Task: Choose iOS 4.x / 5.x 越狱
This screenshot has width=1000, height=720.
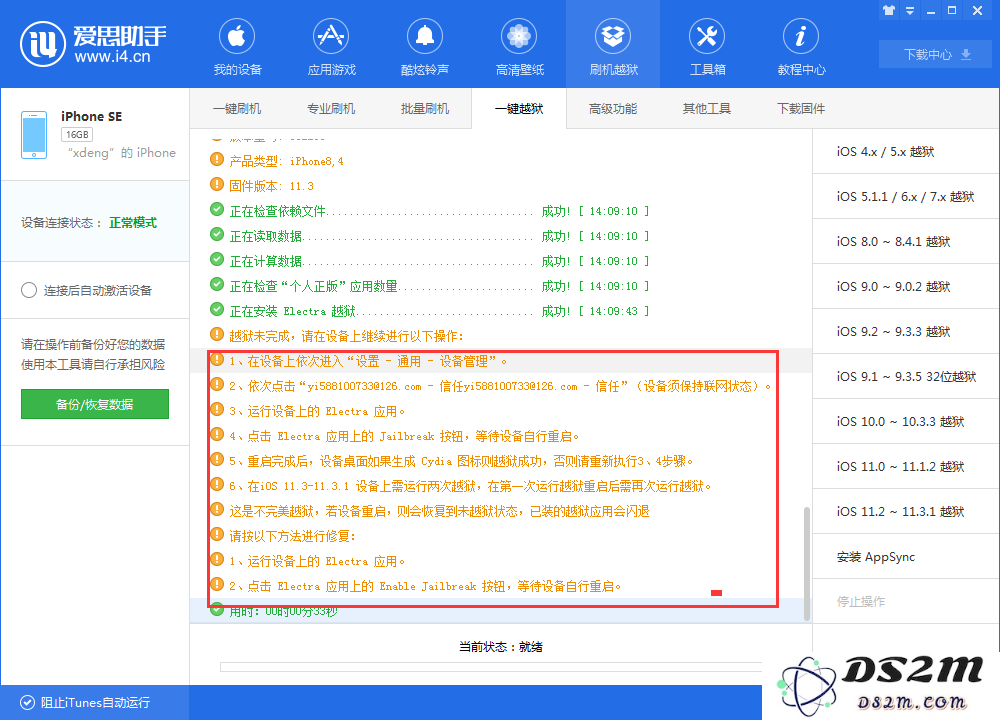Action: pos(906,151)
